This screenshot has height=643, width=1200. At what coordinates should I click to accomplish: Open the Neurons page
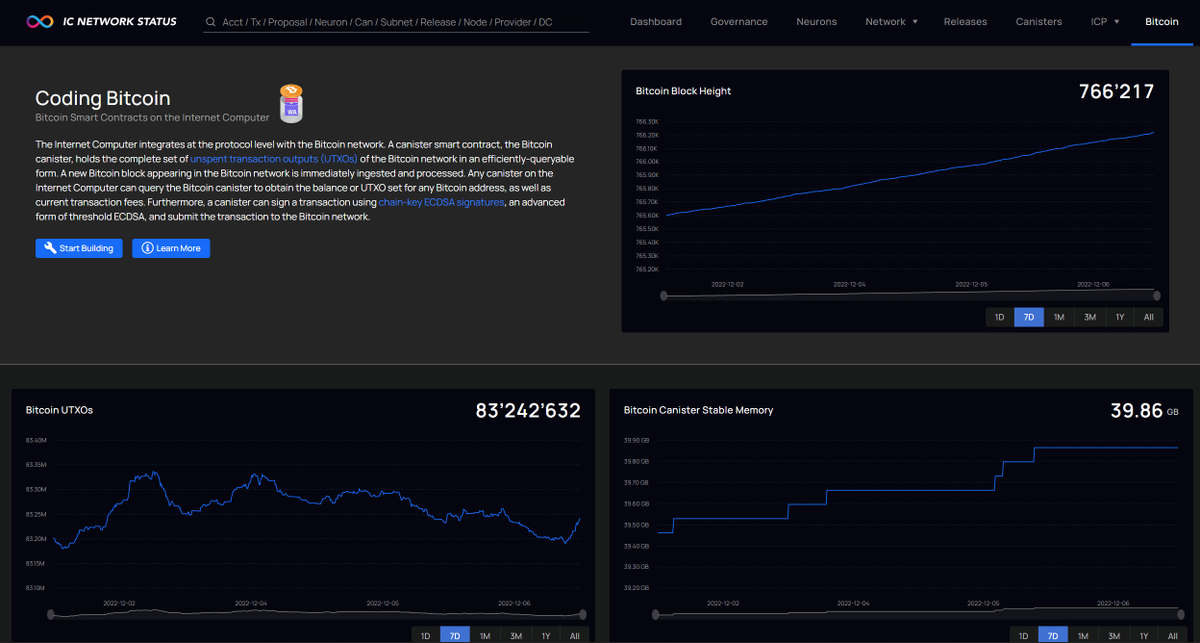tap(817, 22)
